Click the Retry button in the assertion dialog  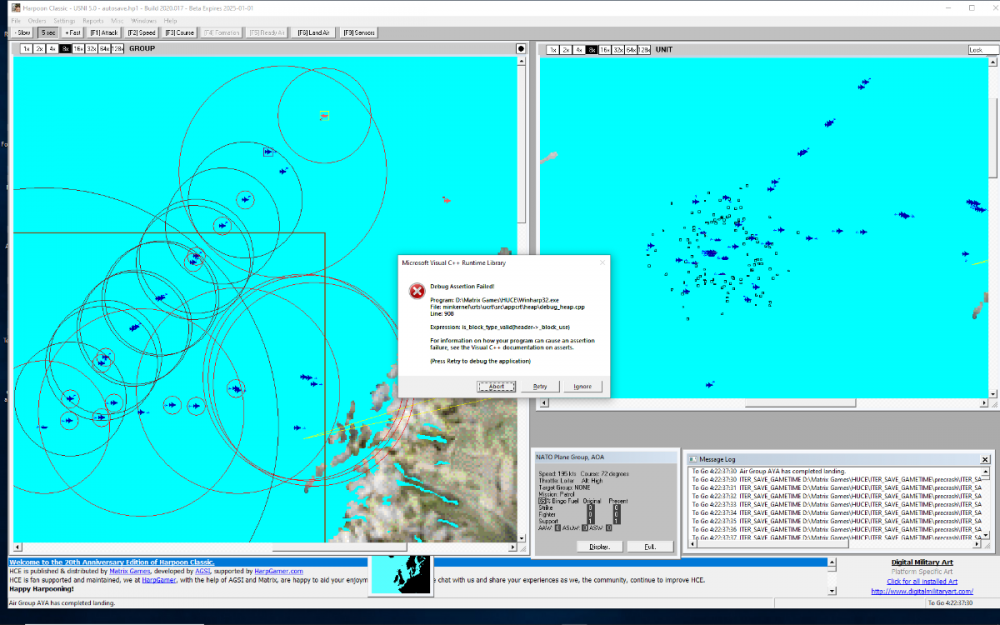(540, 386)
